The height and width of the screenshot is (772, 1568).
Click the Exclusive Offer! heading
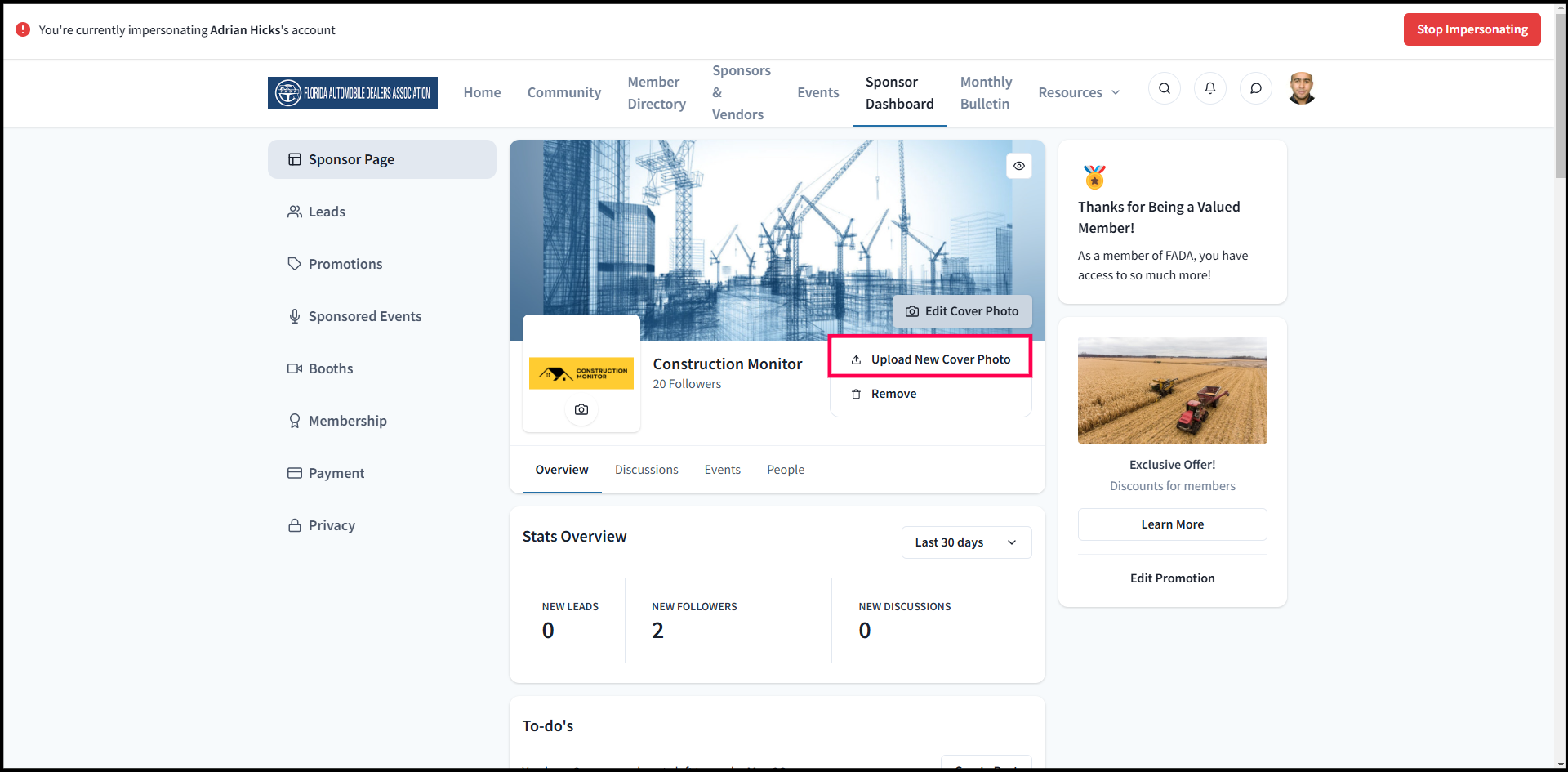[x=1173, y=465]
